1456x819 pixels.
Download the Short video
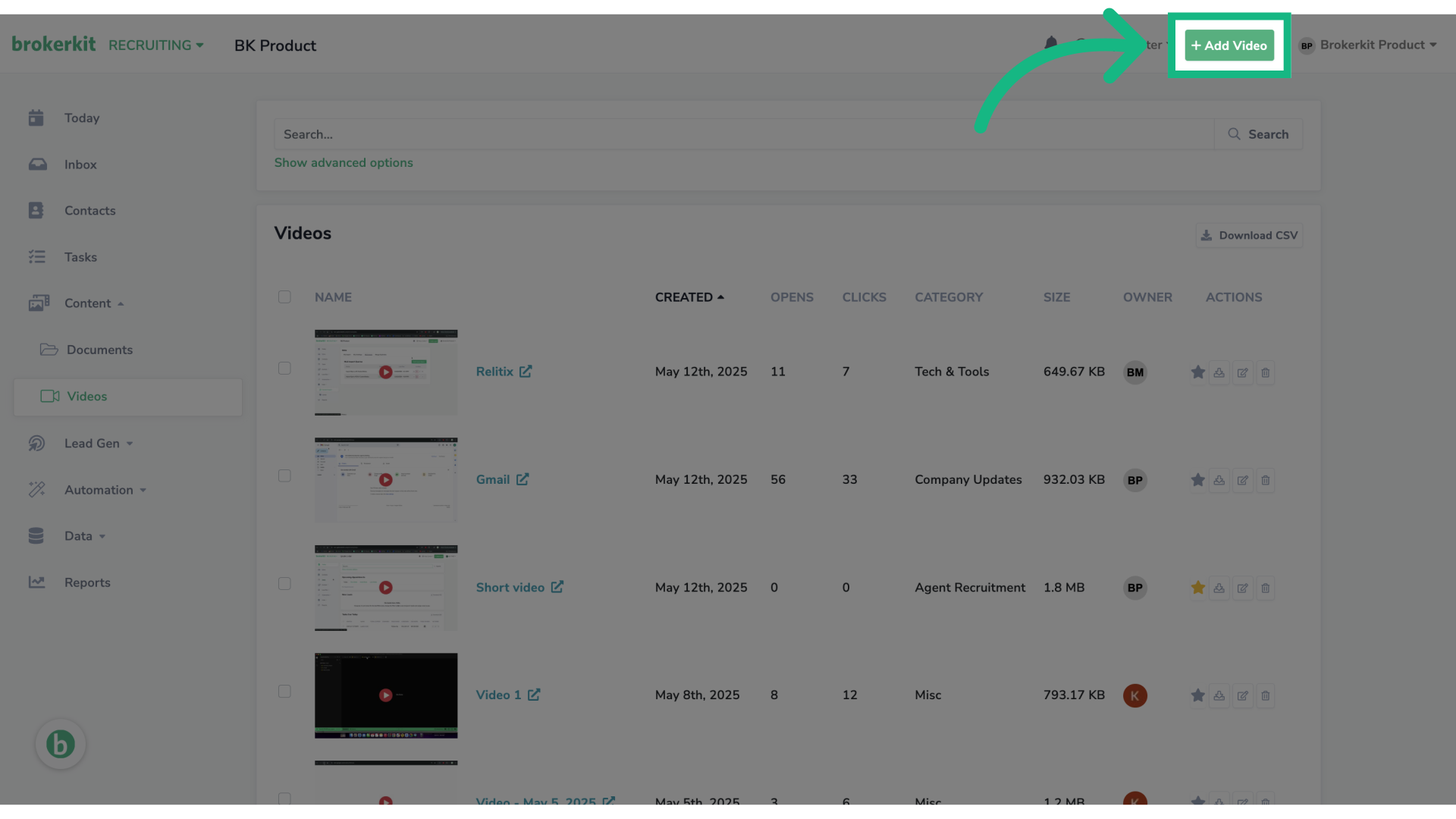tap(1219, 588)
